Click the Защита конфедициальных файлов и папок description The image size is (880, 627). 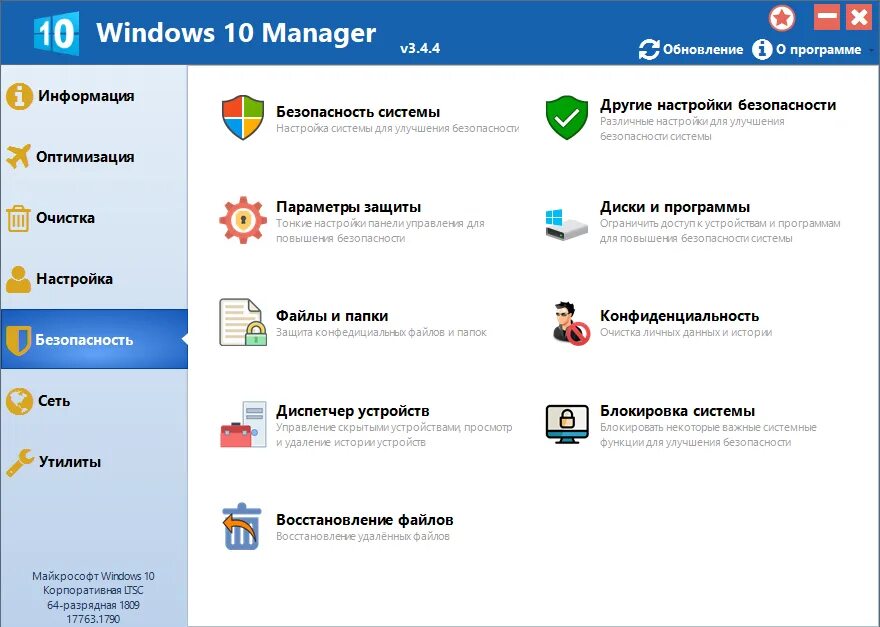pyautogui.click(x=381, y=332)
